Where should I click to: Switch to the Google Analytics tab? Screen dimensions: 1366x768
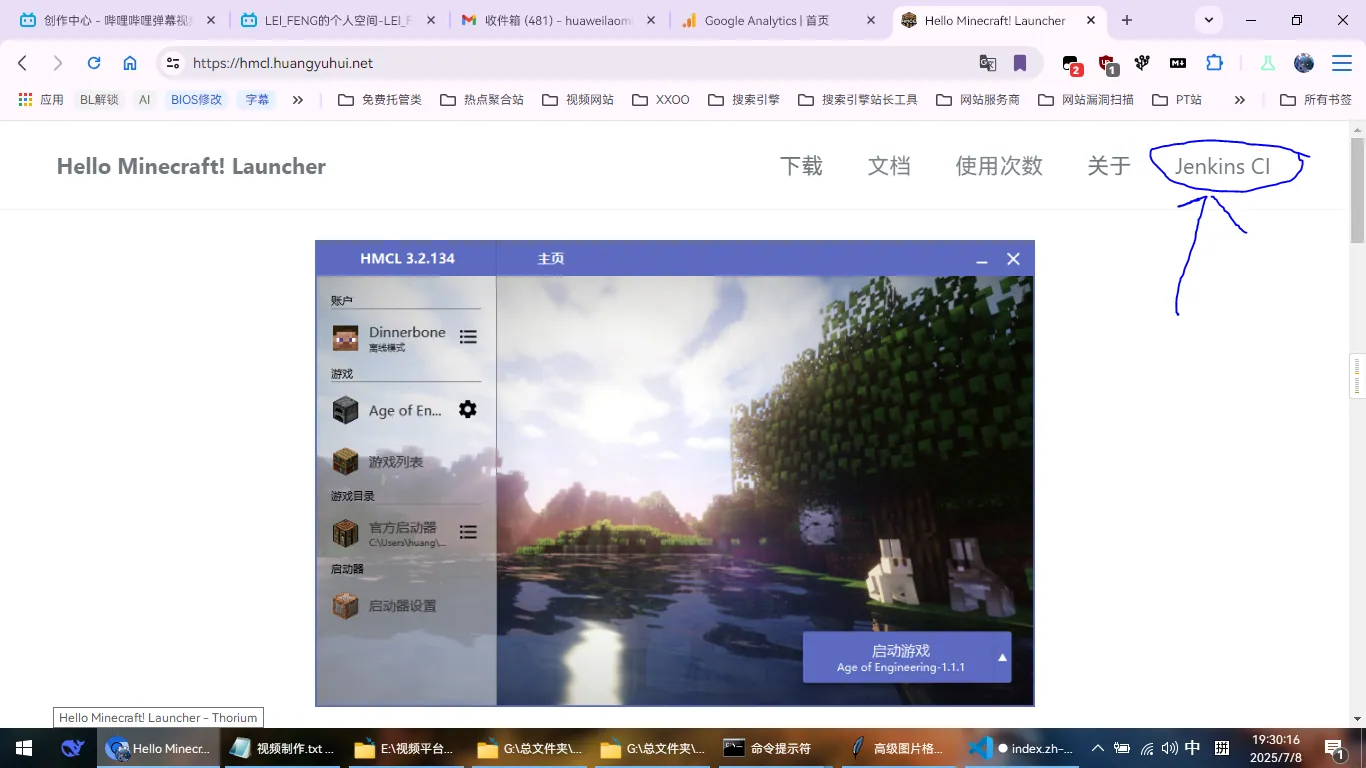[x=766, y=20]
